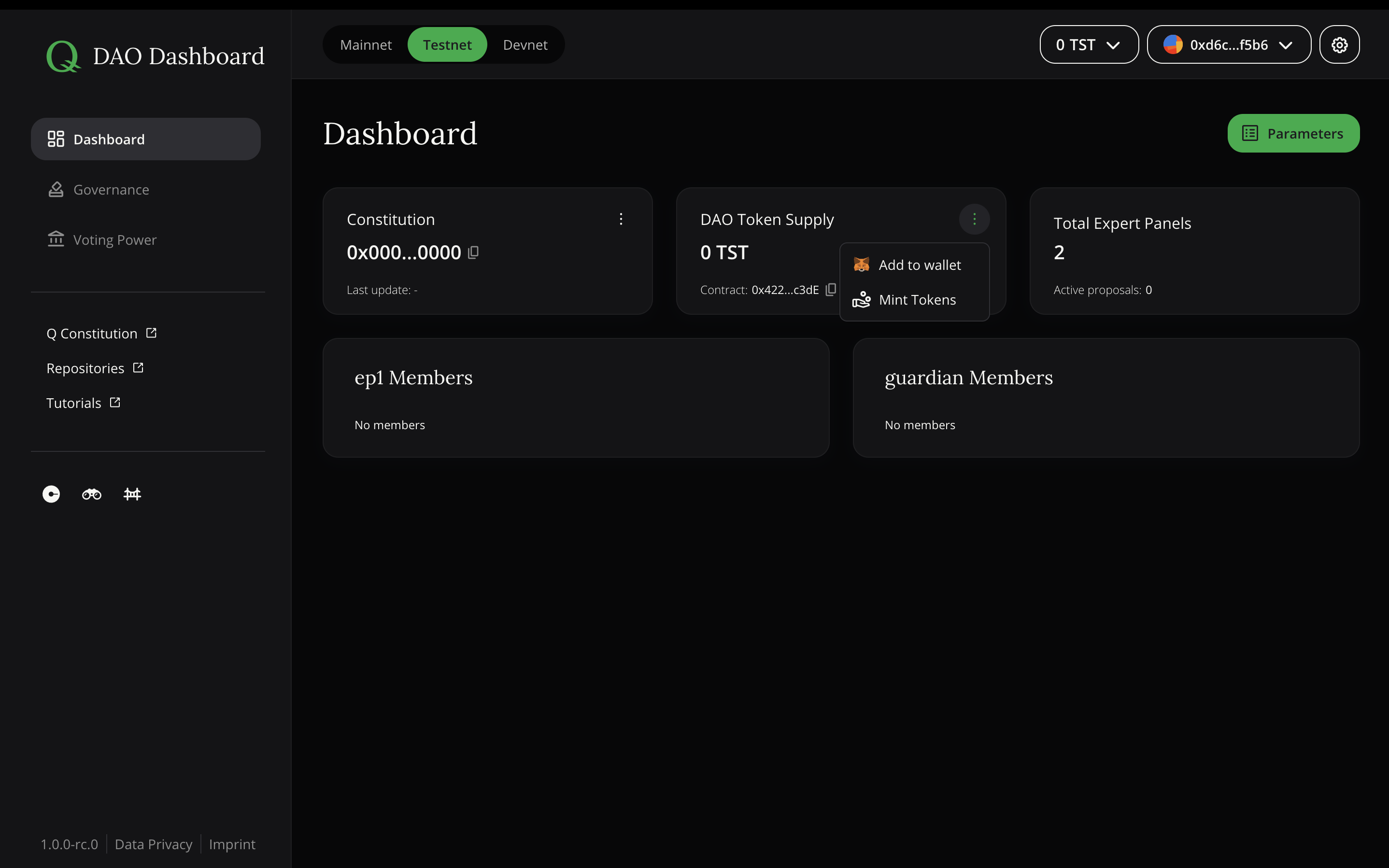Viewport: 1389px width, 868px height.
Task: Open the Constitution card three-dot menu
Action: (621, 219)
